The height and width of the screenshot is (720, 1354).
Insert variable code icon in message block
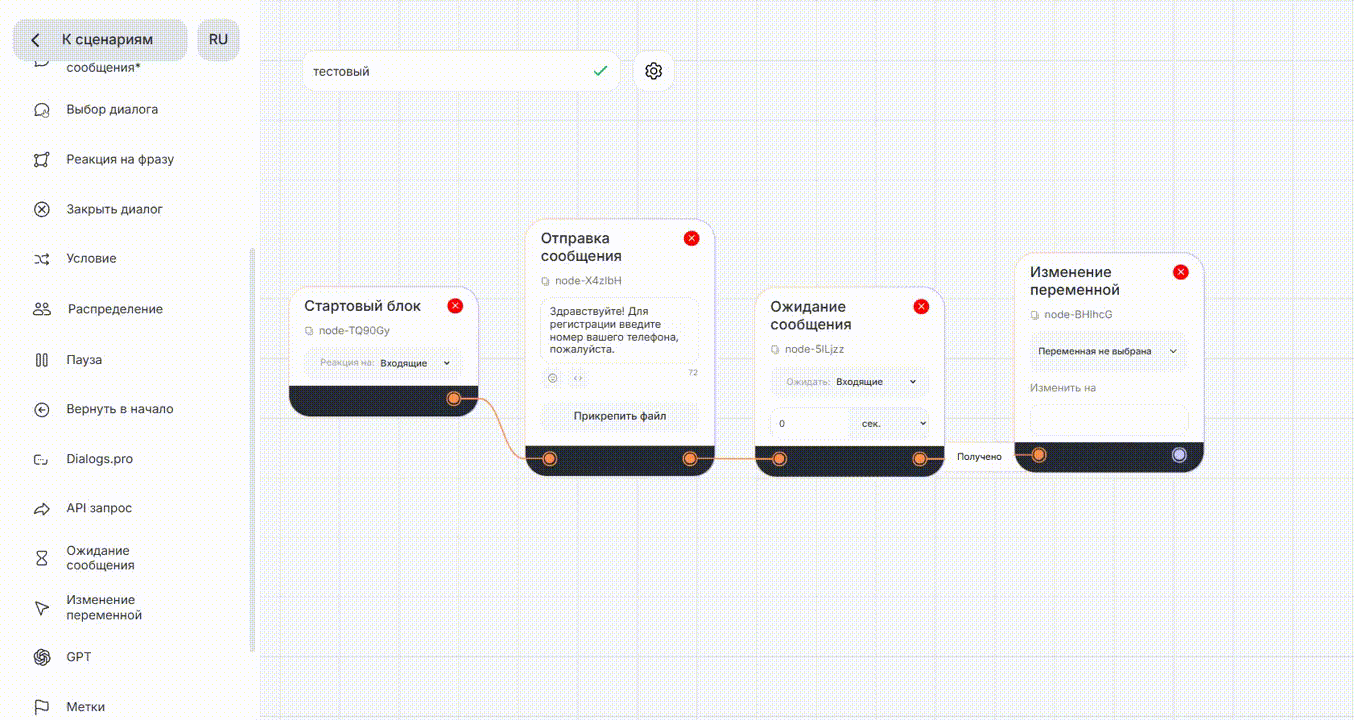pos(578,378)
